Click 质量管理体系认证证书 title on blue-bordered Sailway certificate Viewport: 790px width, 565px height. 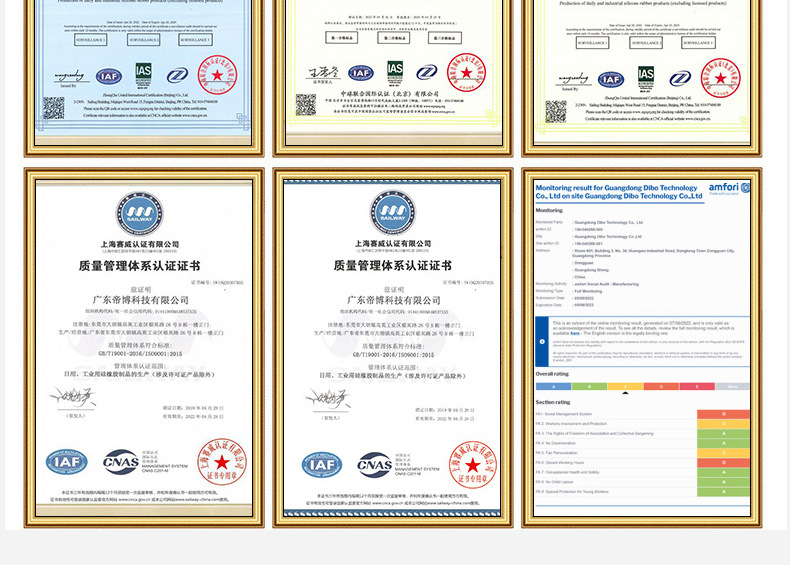(x=392, y=266)
